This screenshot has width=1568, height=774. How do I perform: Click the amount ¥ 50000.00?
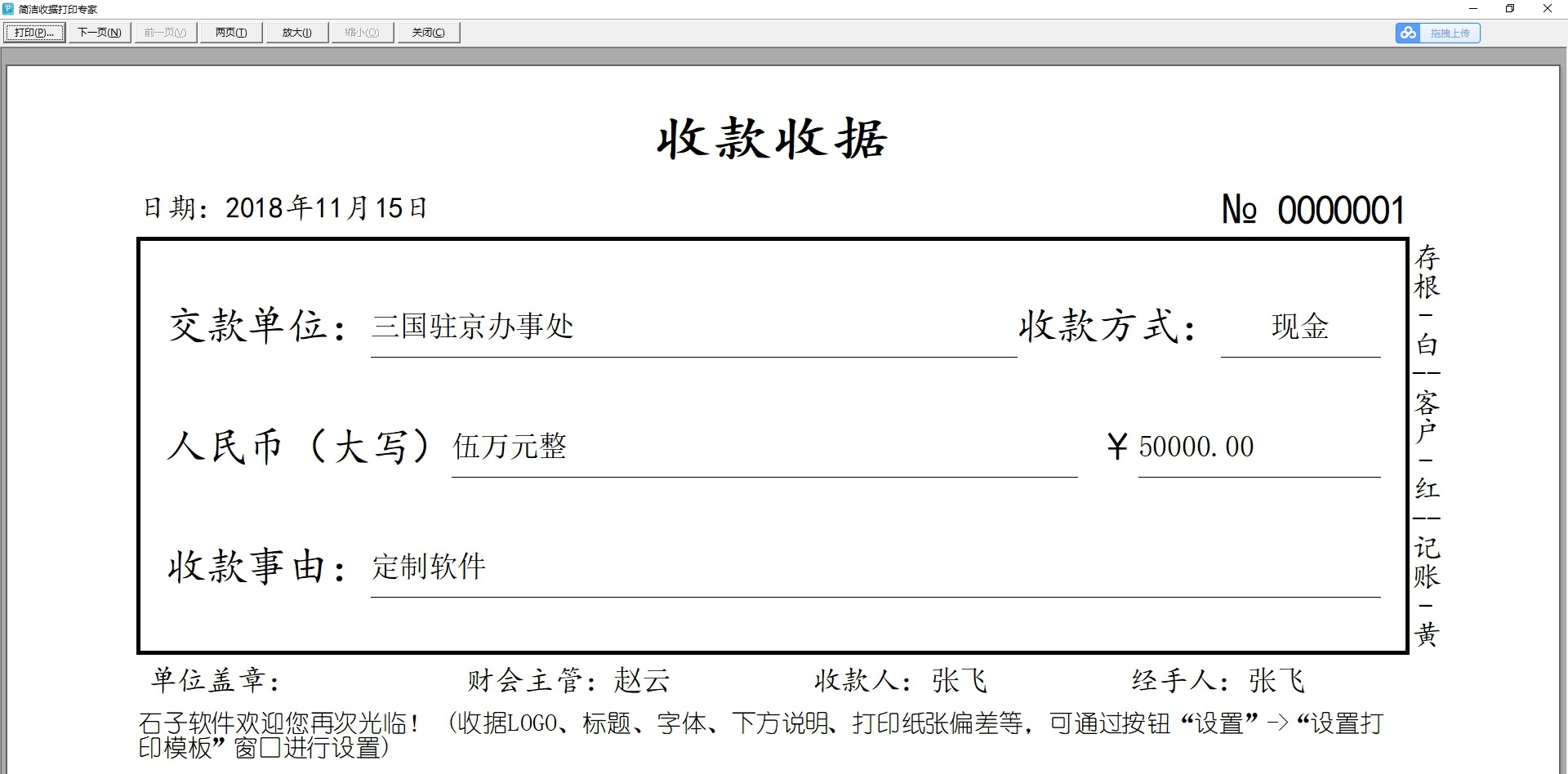(1180, 447)
